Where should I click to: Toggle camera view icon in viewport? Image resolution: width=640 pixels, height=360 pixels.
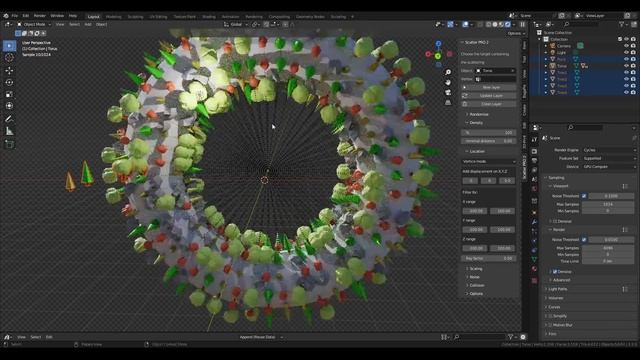pos(448,92)
